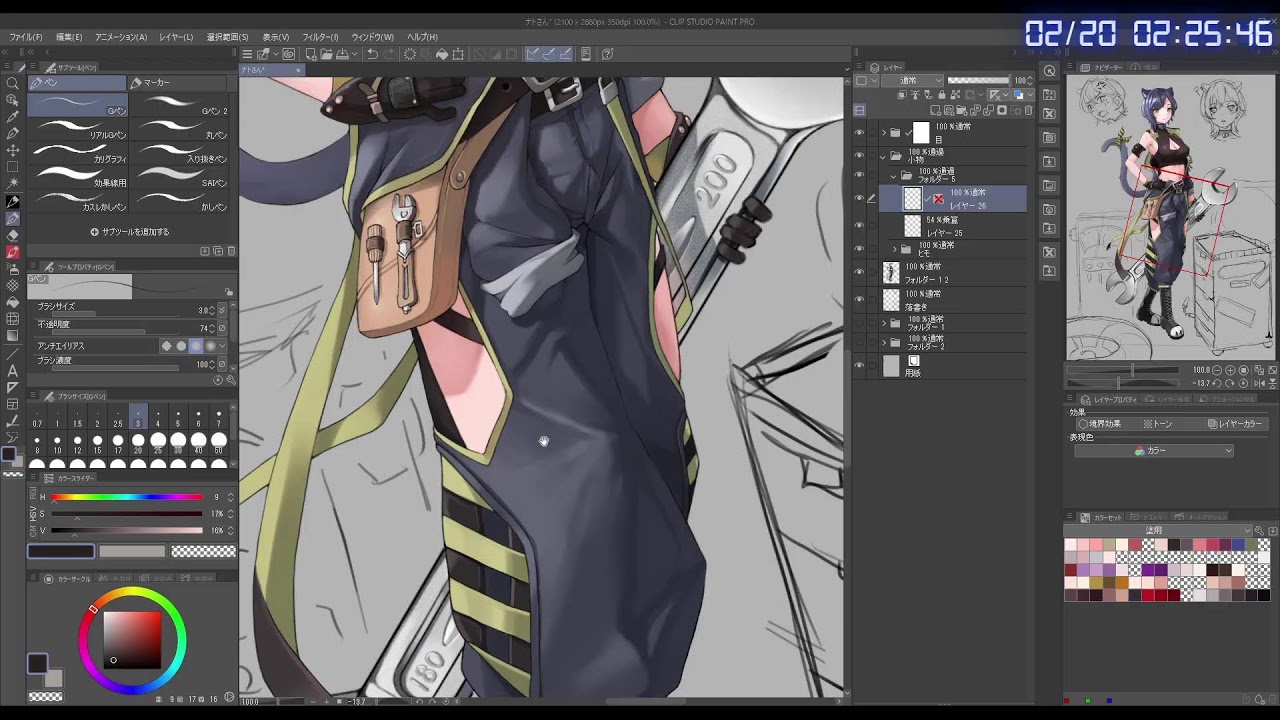Screen dimensions: 1280x720
Task: Click the Redo arrow in command bar
Action: (388, 54)
